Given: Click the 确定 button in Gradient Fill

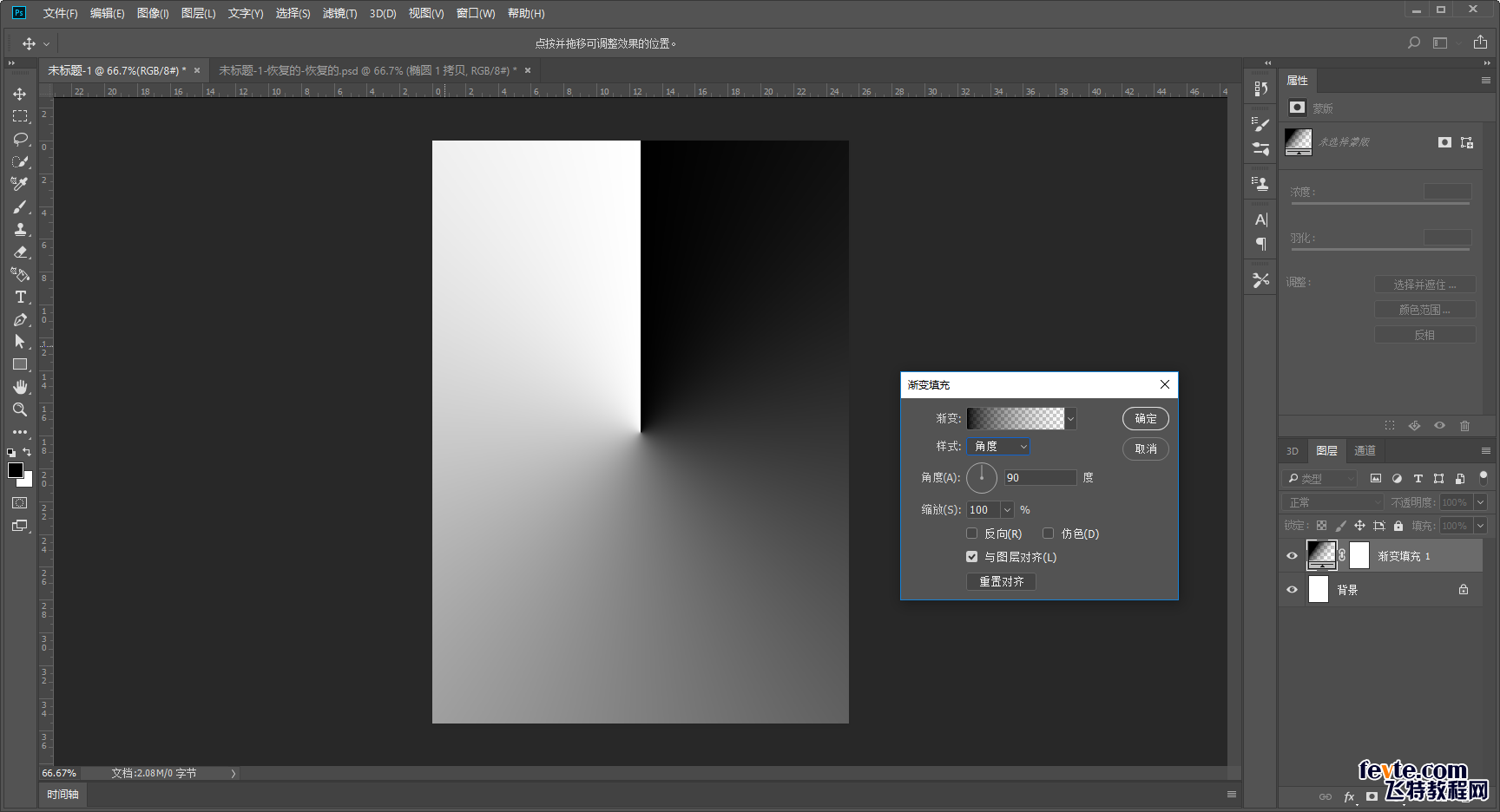Looking at the screenshot, I should point(1146,419).
